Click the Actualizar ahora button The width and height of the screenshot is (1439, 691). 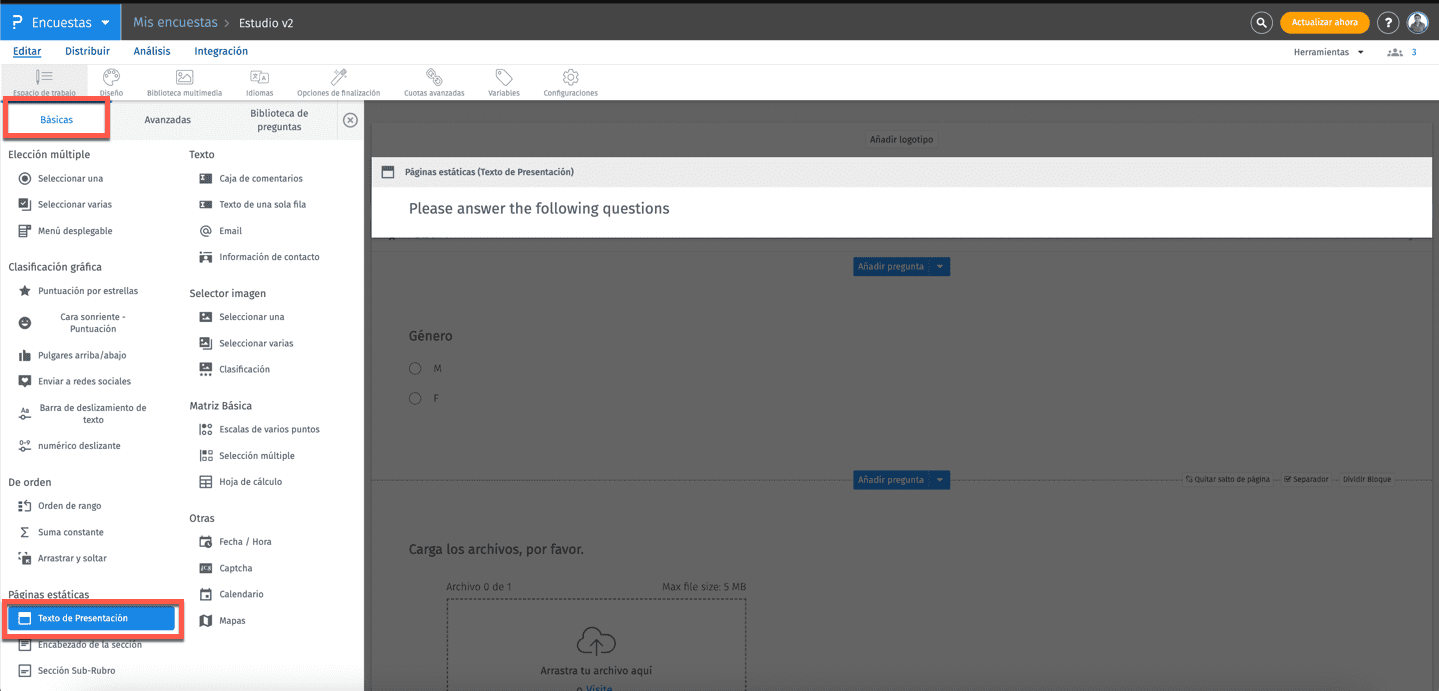point(1324,21)
